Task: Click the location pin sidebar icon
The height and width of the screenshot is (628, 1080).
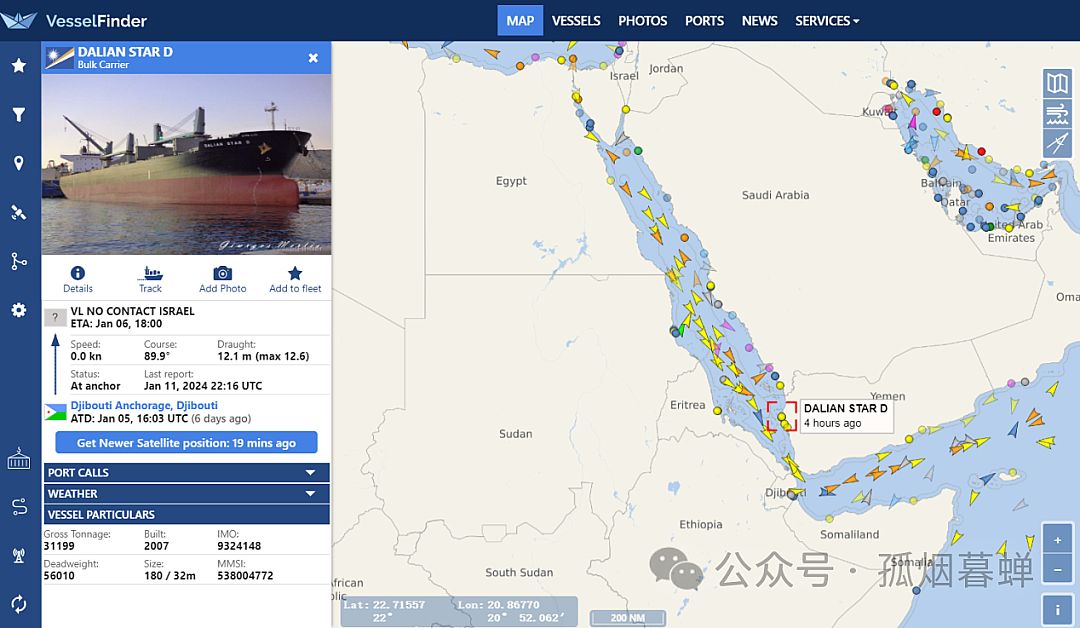Action: 19,163
